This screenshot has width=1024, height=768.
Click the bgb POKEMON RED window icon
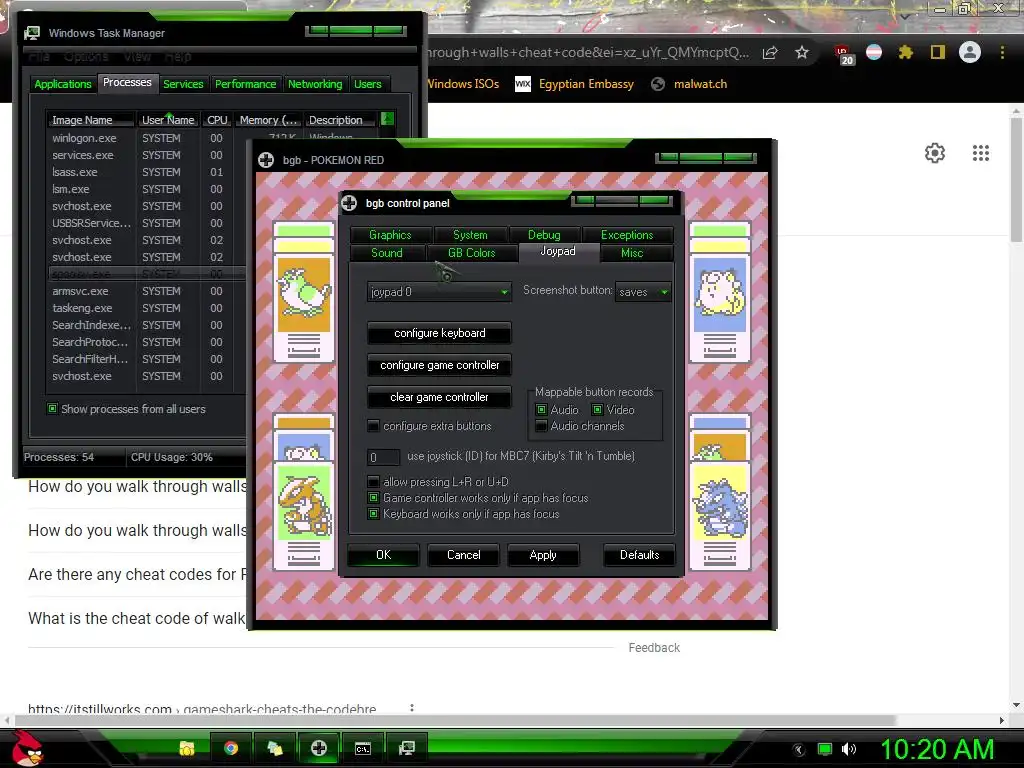[266, 160]
